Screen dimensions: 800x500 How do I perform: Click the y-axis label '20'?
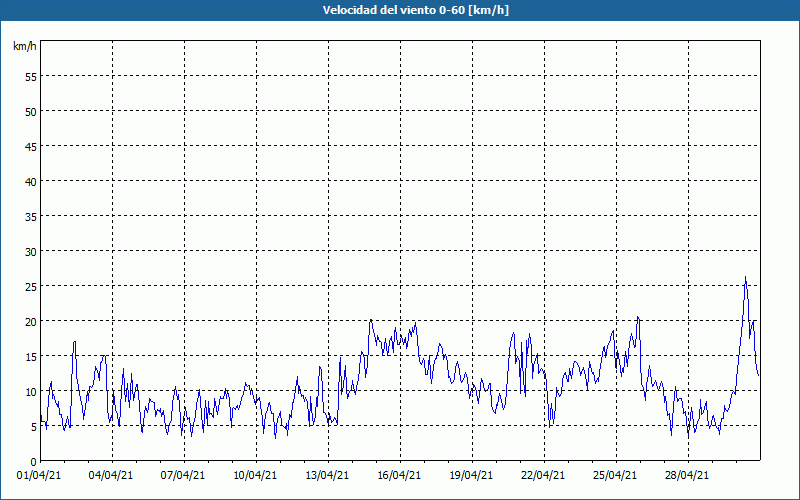point(31,321)
